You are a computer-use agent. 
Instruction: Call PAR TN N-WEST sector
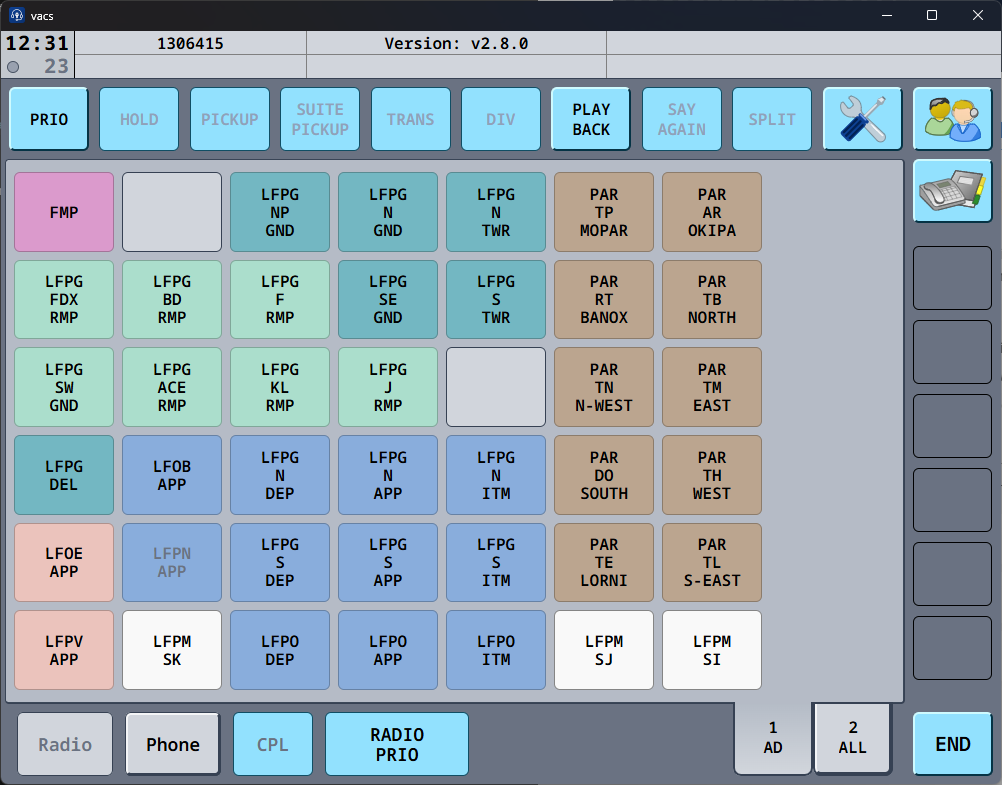(x=604, y=387)
